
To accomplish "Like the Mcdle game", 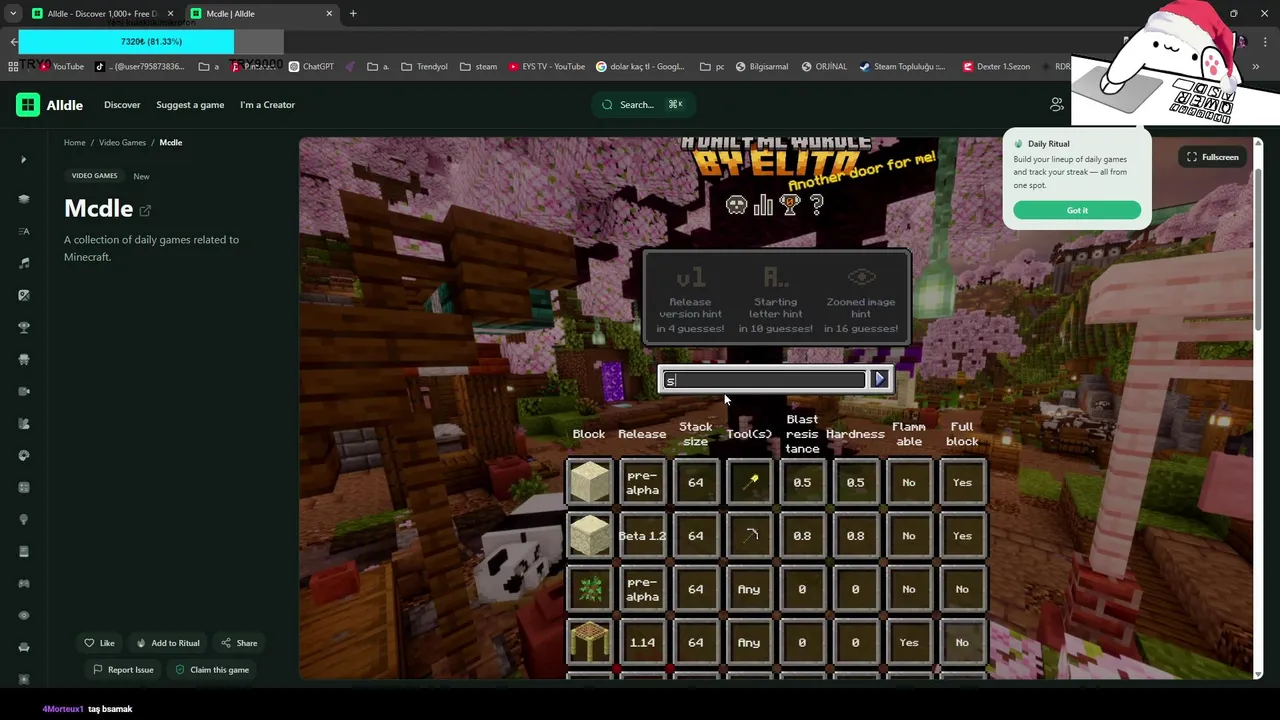I will pos(99,643).
